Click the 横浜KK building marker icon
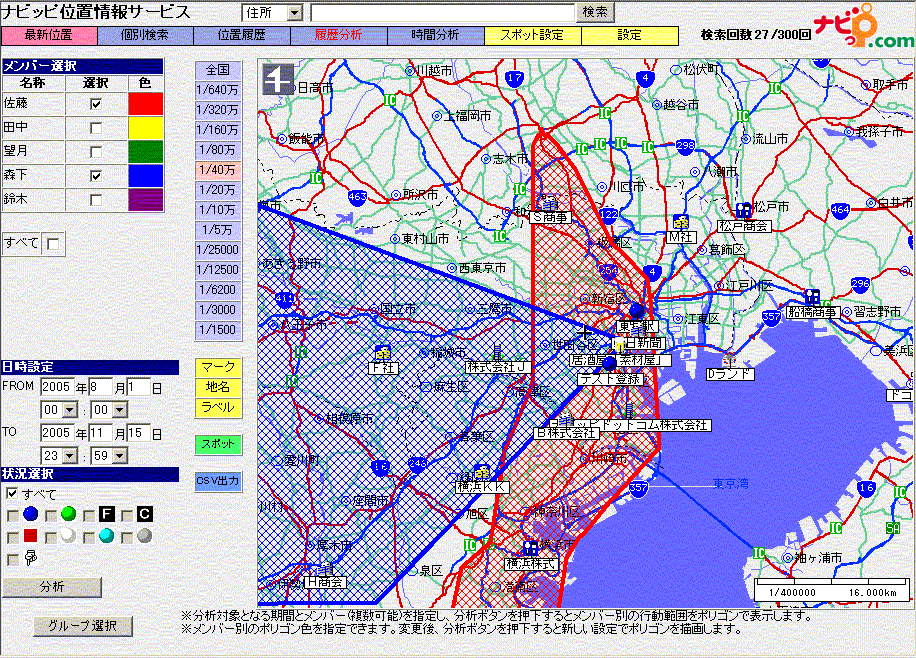This screenshot has width=916, height=658. tap(483, 472)
